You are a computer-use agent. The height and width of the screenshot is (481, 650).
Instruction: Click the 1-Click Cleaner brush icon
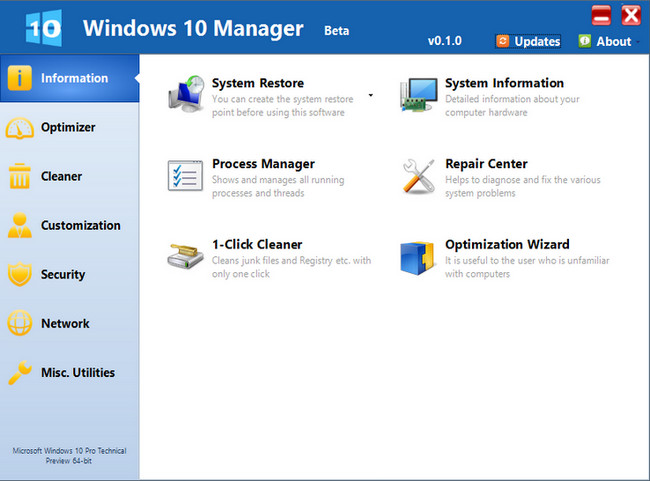click(185, 256)
